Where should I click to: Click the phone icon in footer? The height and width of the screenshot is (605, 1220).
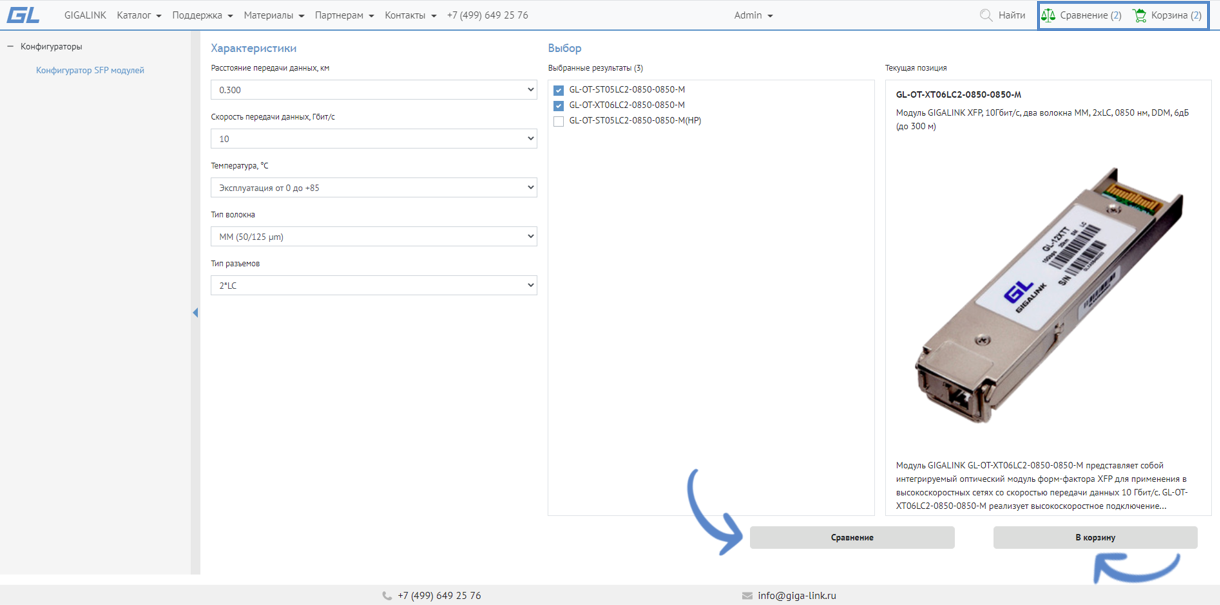(x=387, y=596)
